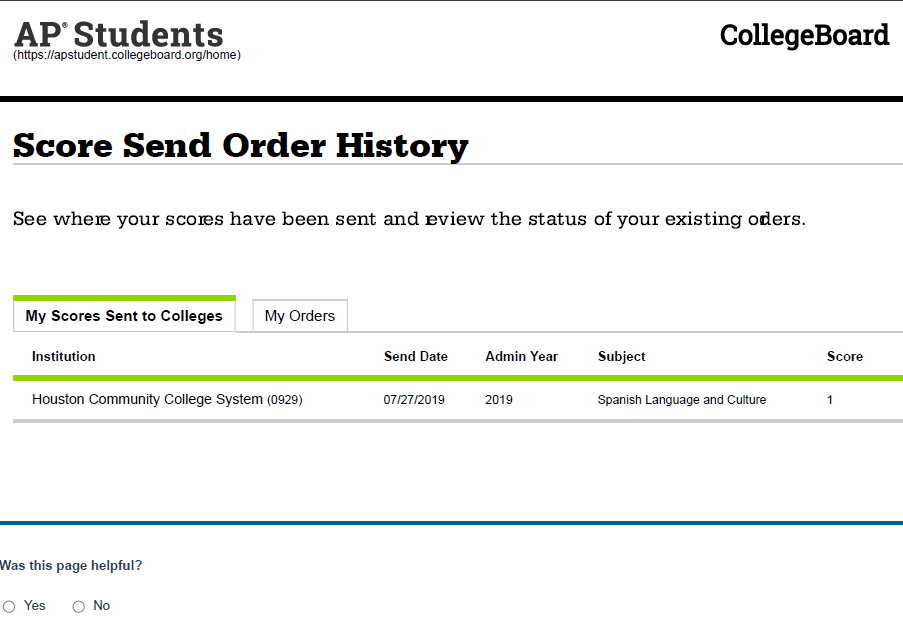
Task: Select the Spanish Language and Culture cell
Action: click(682, 400)
